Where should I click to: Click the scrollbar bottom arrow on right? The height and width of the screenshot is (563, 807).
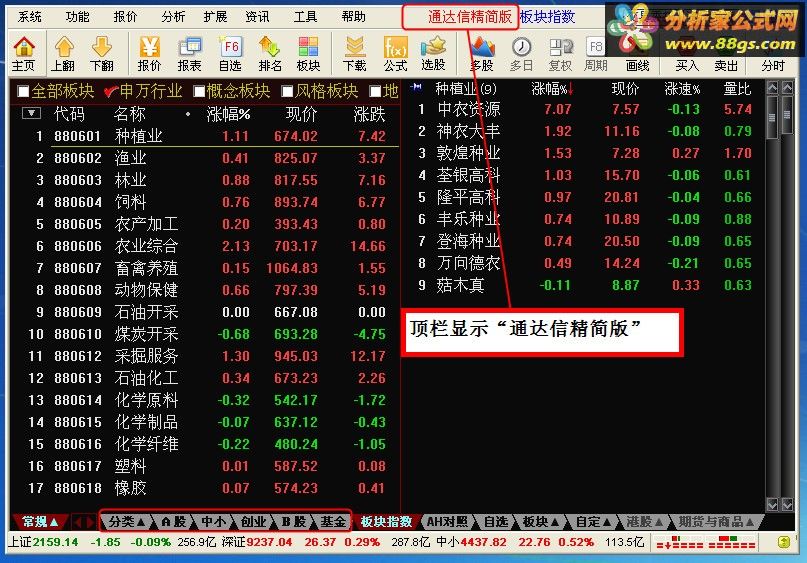click(x=787, y=504)
